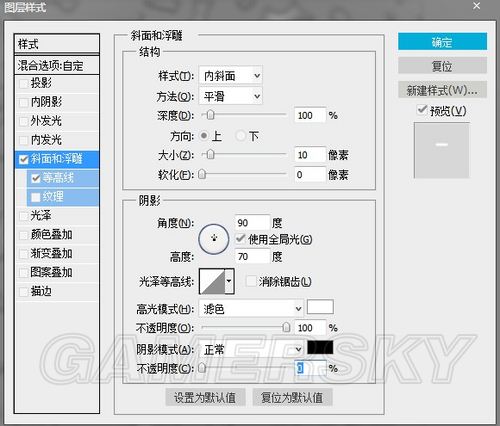Click the angle dial control
500x426 pixels.
coord(214,239)
